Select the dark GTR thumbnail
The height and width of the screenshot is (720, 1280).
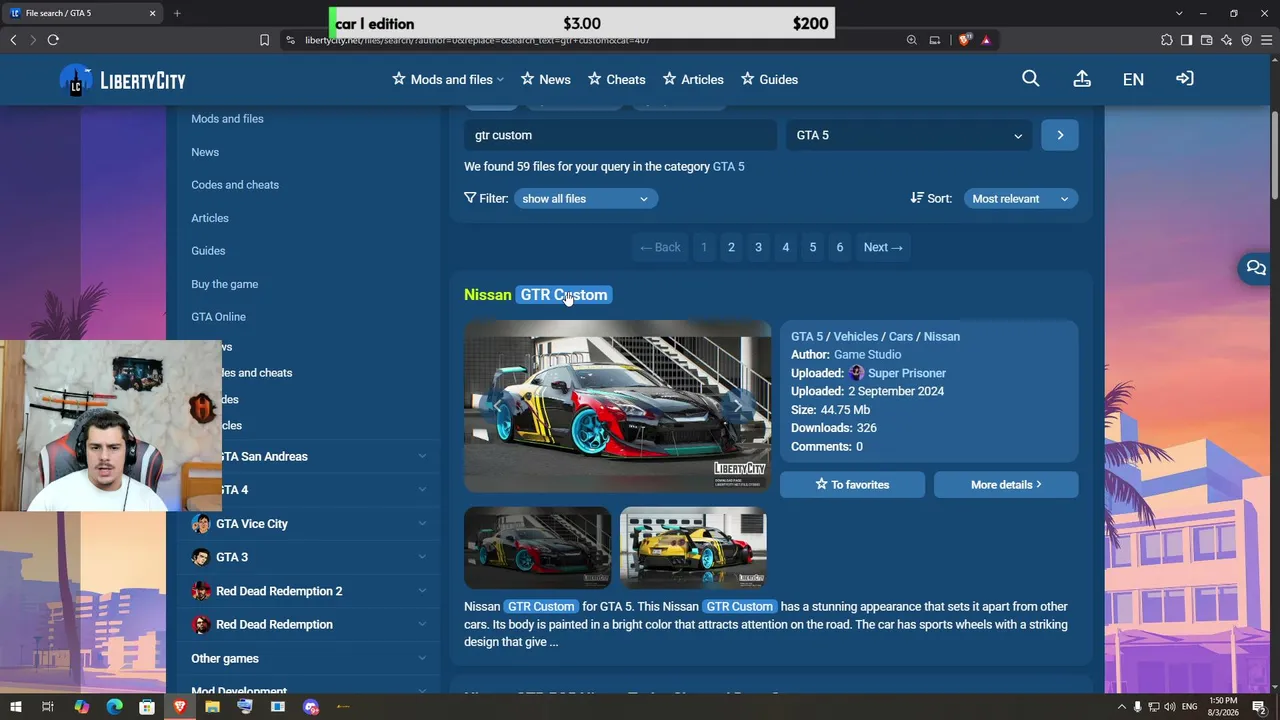[537, 548]
